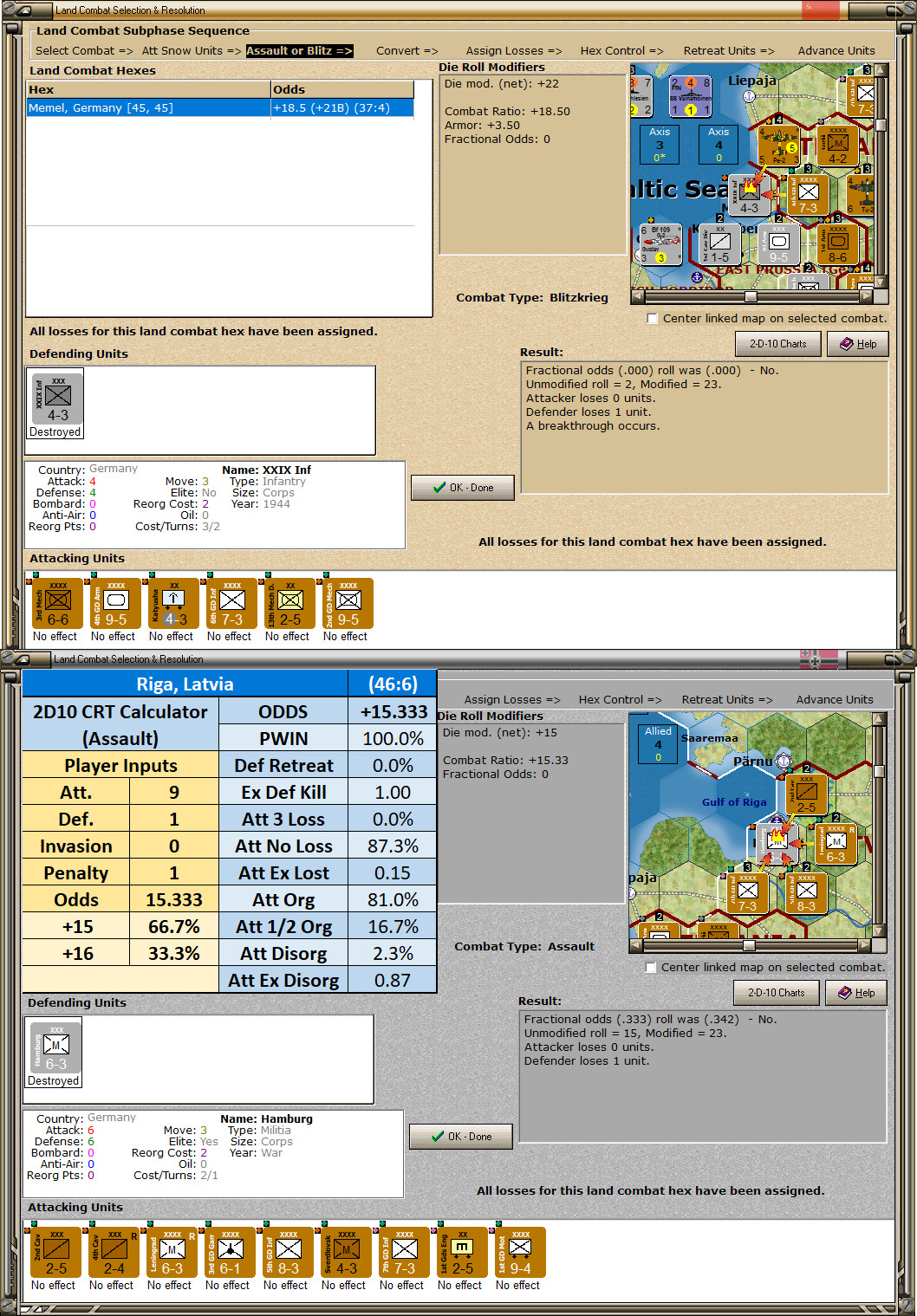Screen dimensions: 917x1316
Task: Open 2D-10 Charts in Riga combat window
Action: click(777, 993)
